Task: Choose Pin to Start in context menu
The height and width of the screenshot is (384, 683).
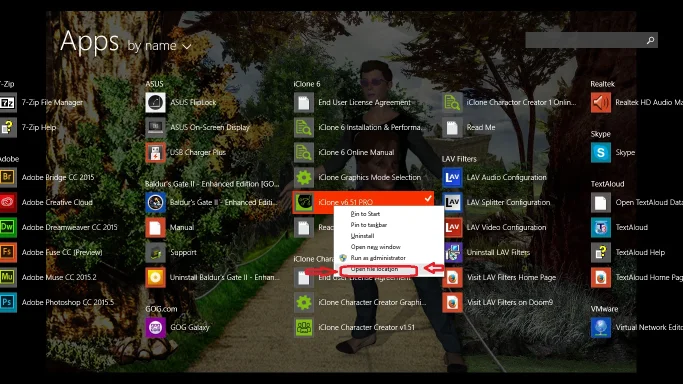Action: click(365, 214)
